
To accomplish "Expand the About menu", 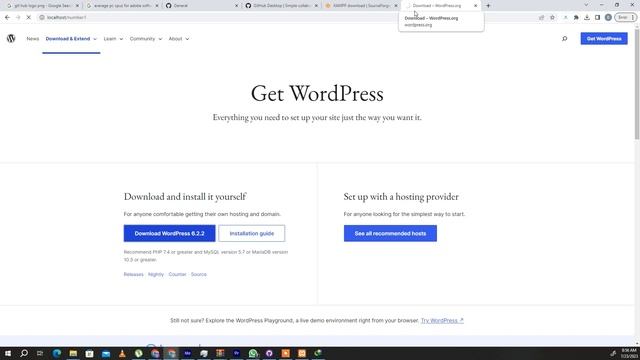I will coord(179,39).
